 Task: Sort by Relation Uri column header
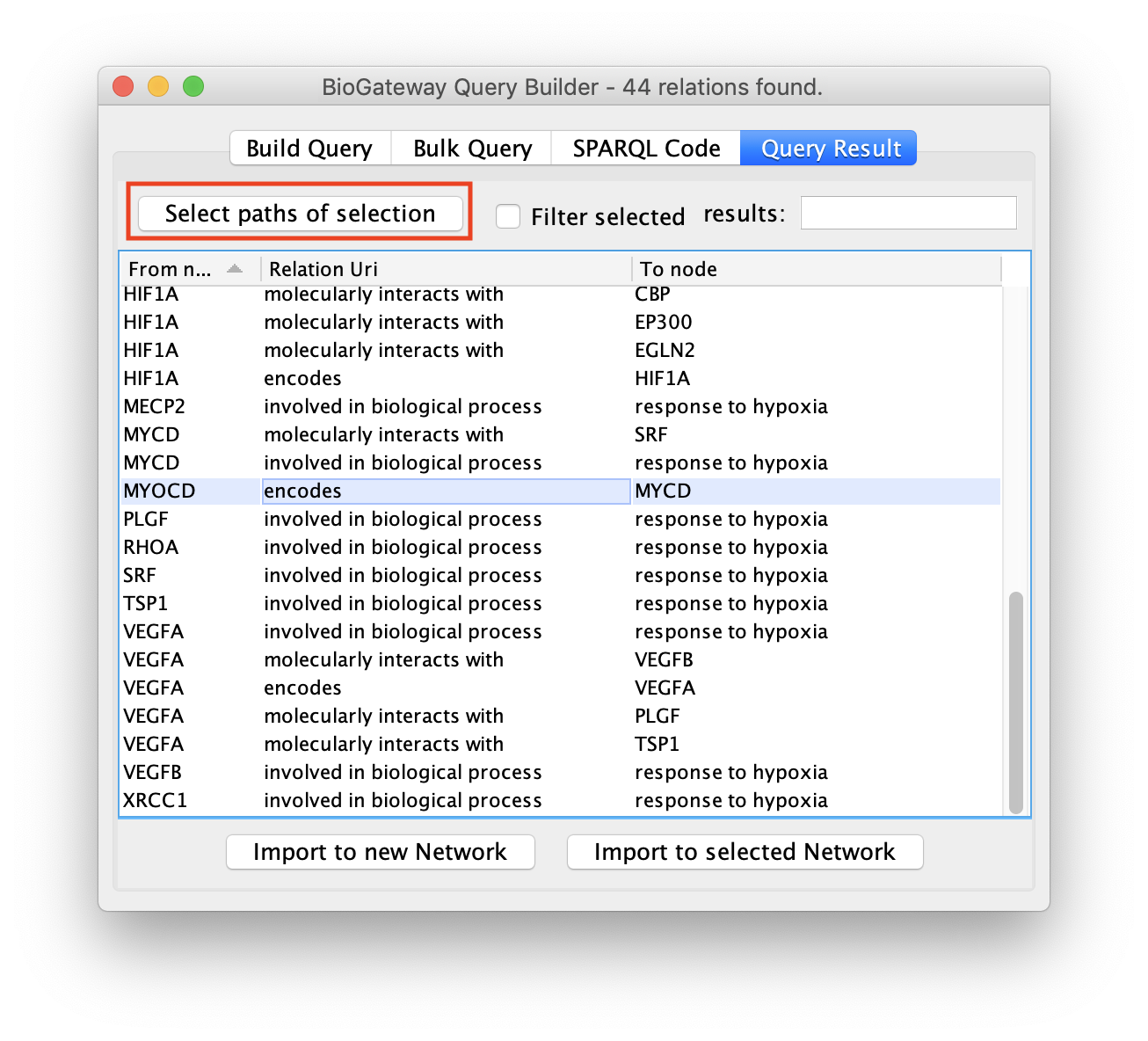[447, 269]
